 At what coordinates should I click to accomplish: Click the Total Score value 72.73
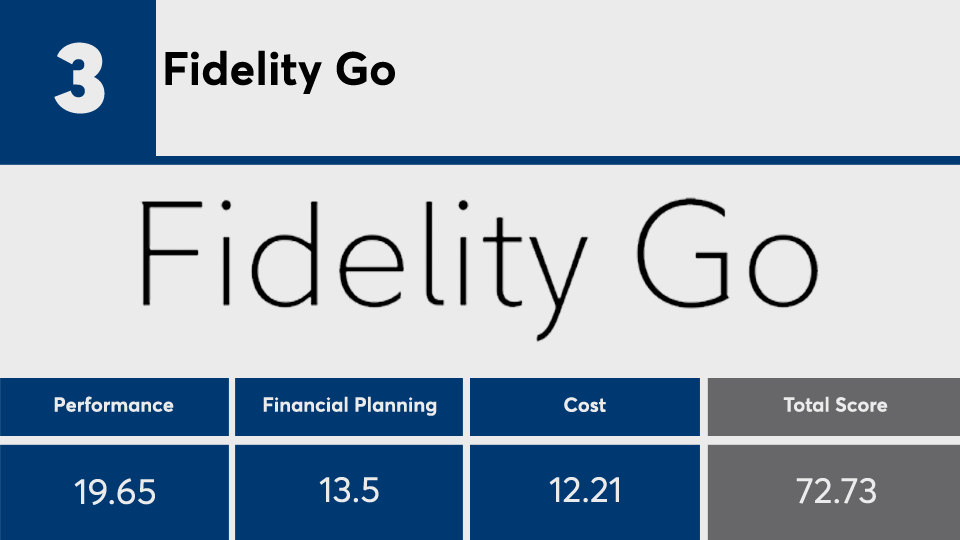click(x=834, y=491)
